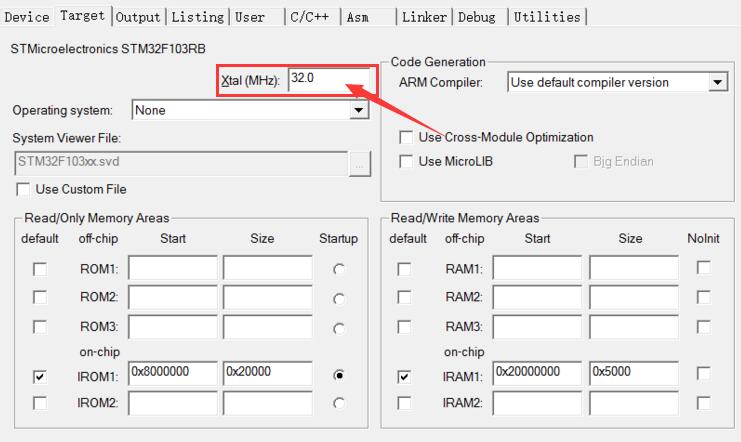This screenshot has width=741, height=442.
Task: Uncheck the IRAM1 default checkbox
Action: click(404, 376)
